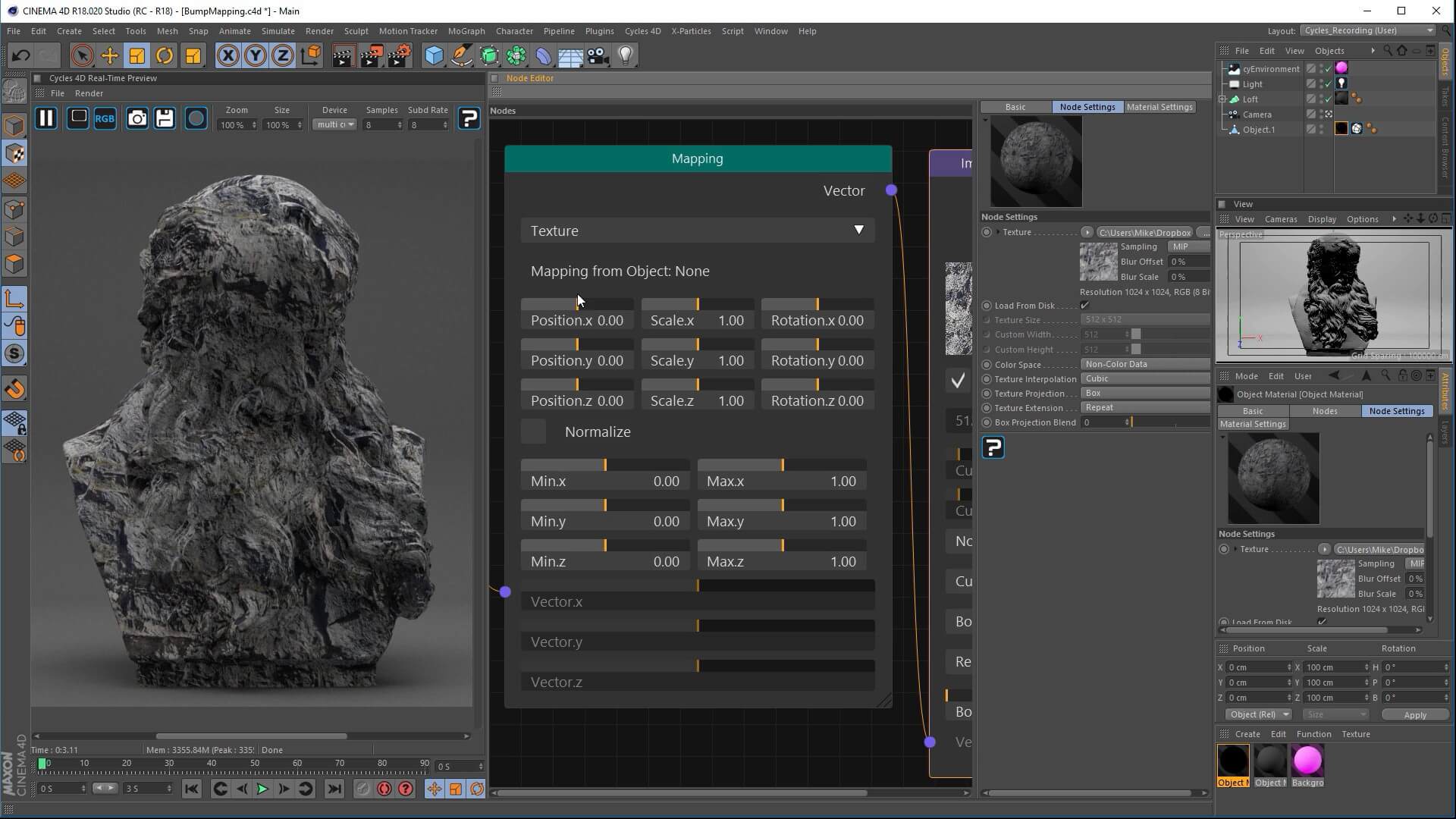This screenshot has width=1456, height=819.
Task: Toggle RGB display in preview toolbar
Action: pyautogui.click(x=105, y=118)
